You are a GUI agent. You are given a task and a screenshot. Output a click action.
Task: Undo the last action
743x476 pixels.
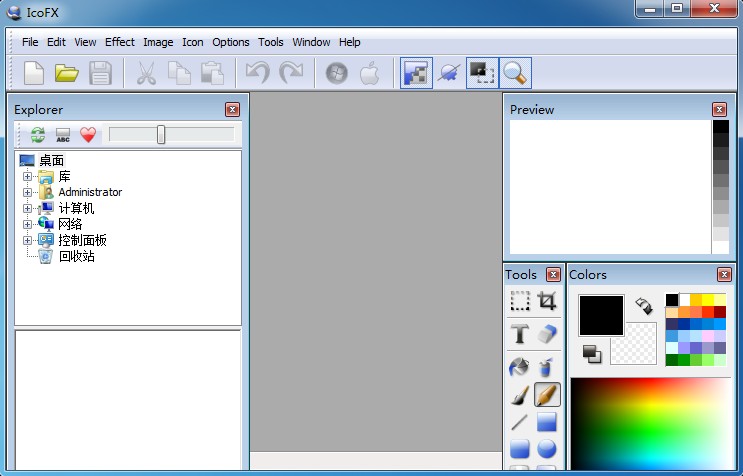tap(257, 73)
